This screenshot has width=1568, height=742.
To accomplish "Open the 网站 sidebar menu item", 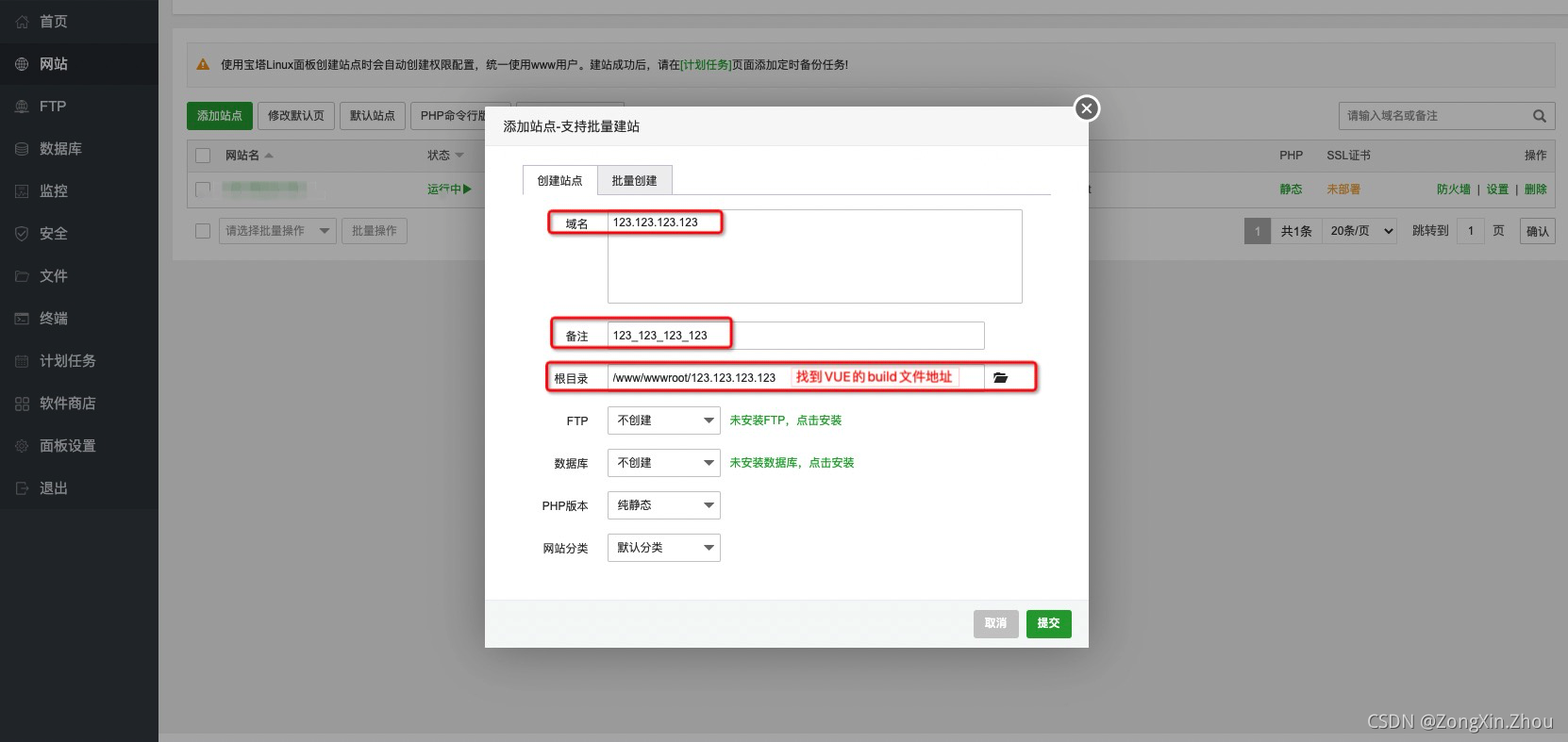I will [x=79, y=64].
